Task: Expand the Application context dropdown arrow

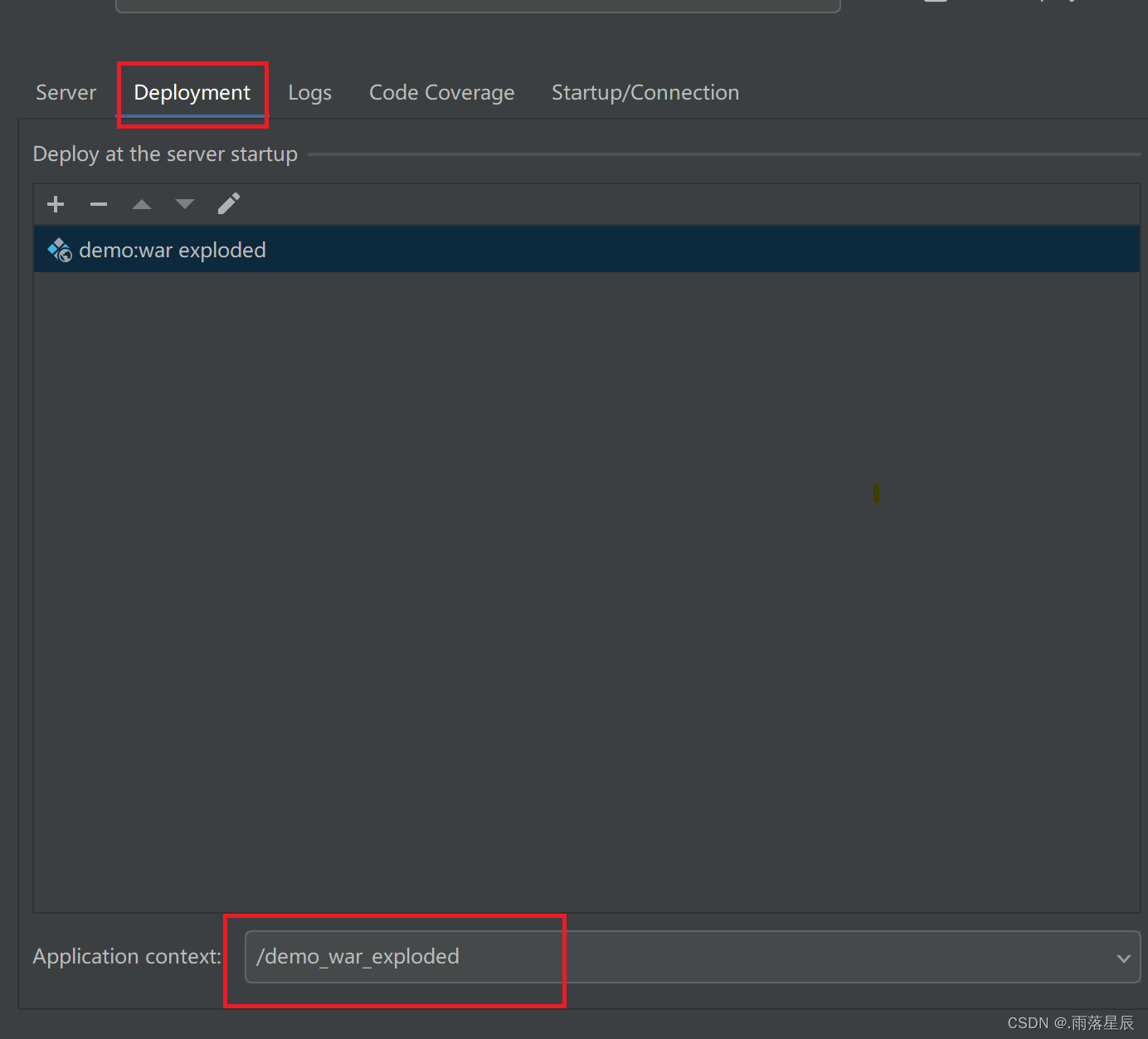Action: 1123,958
